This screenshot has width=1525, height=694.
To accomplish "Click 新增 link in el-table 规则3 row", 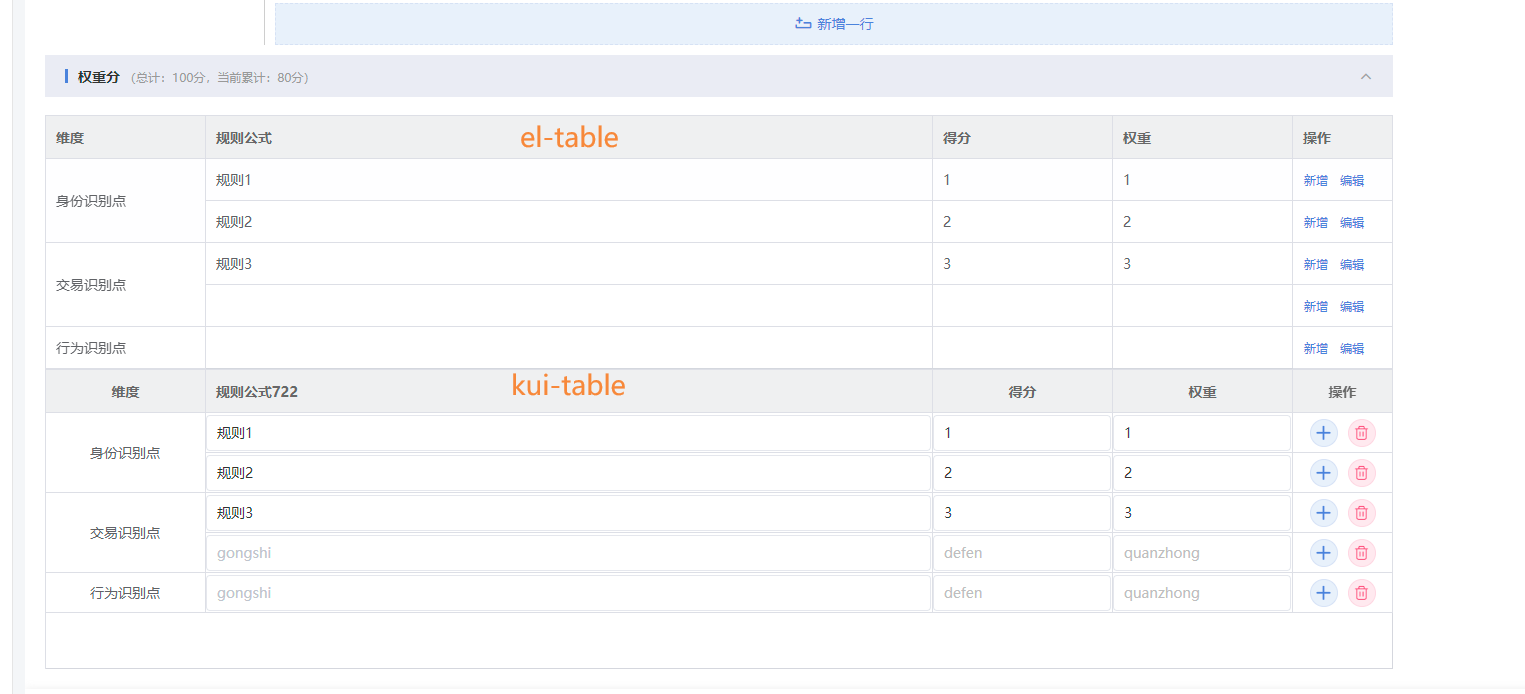I will [1315, 265].
